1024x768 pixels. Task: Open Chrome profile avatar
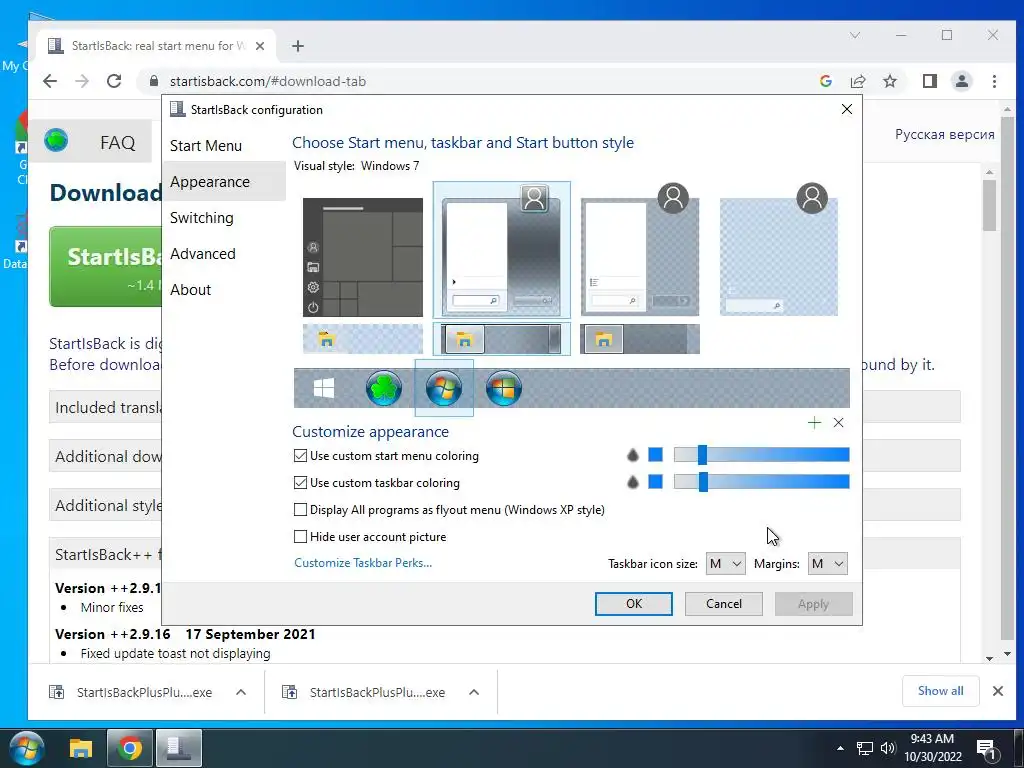961,81
